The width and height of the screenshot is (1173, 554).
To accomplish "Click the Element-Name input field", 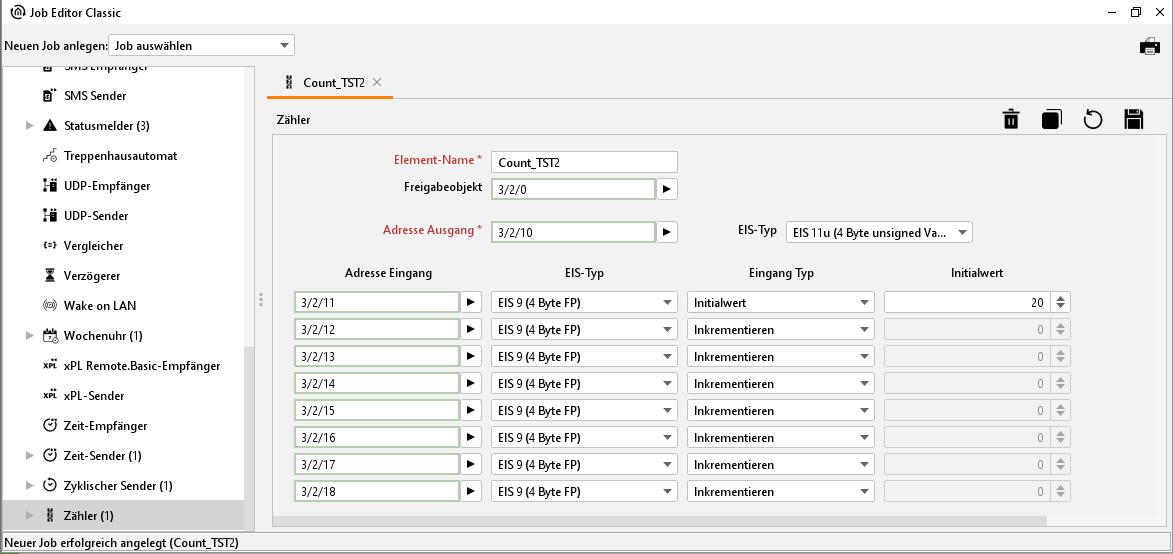I will pos(585,162).
